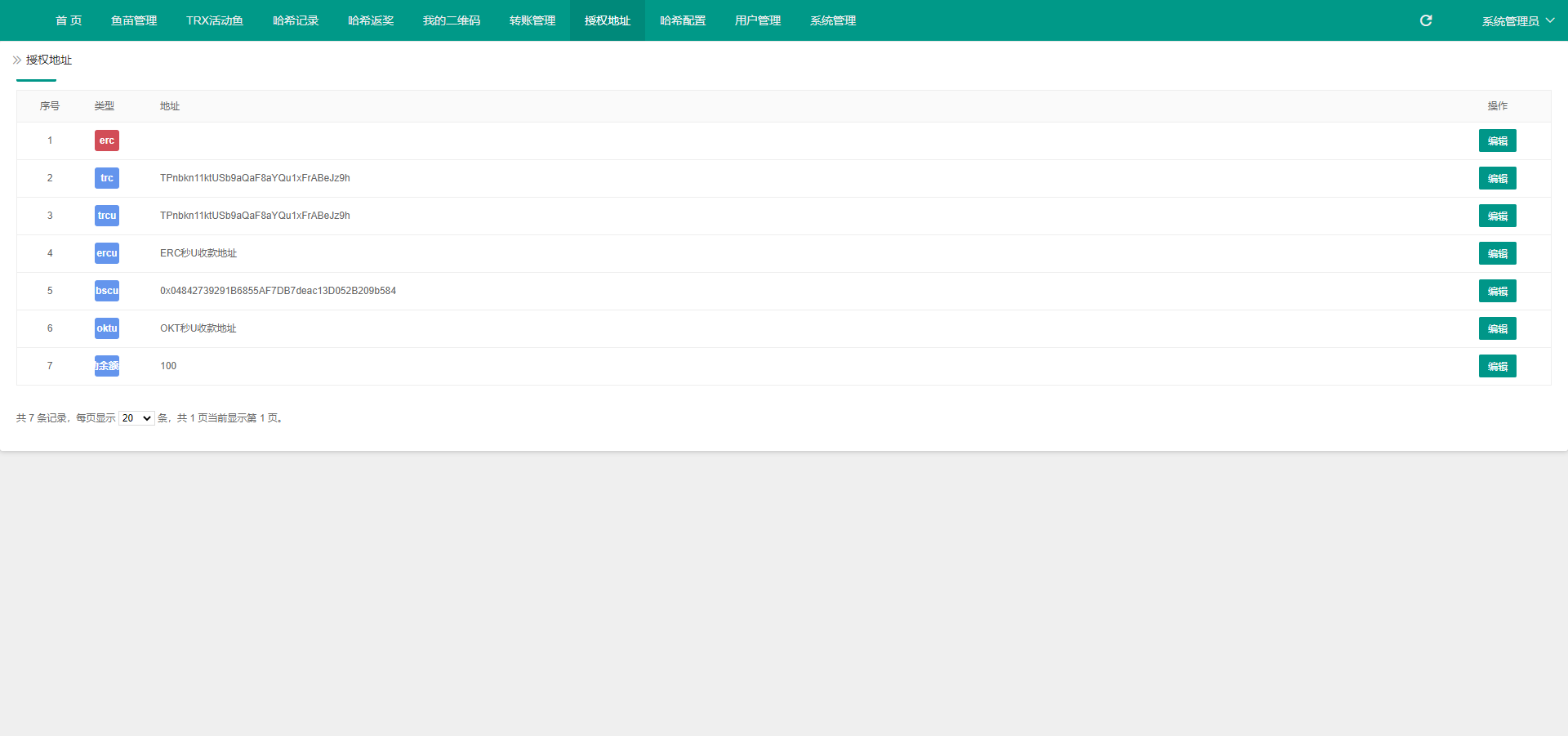Edit the trc row
Image resolution: width=1568 pixels, height=736 pixels.
pos(1497,178)
